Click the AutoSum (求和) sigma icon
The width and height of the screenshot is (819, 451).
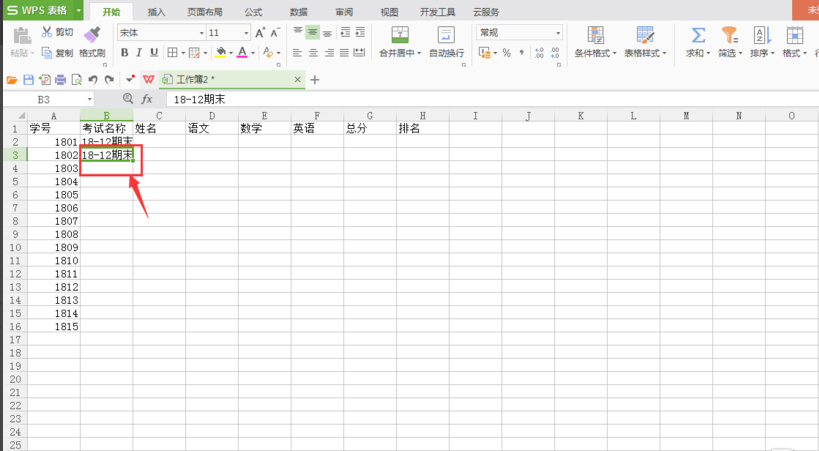pos(697,36)
